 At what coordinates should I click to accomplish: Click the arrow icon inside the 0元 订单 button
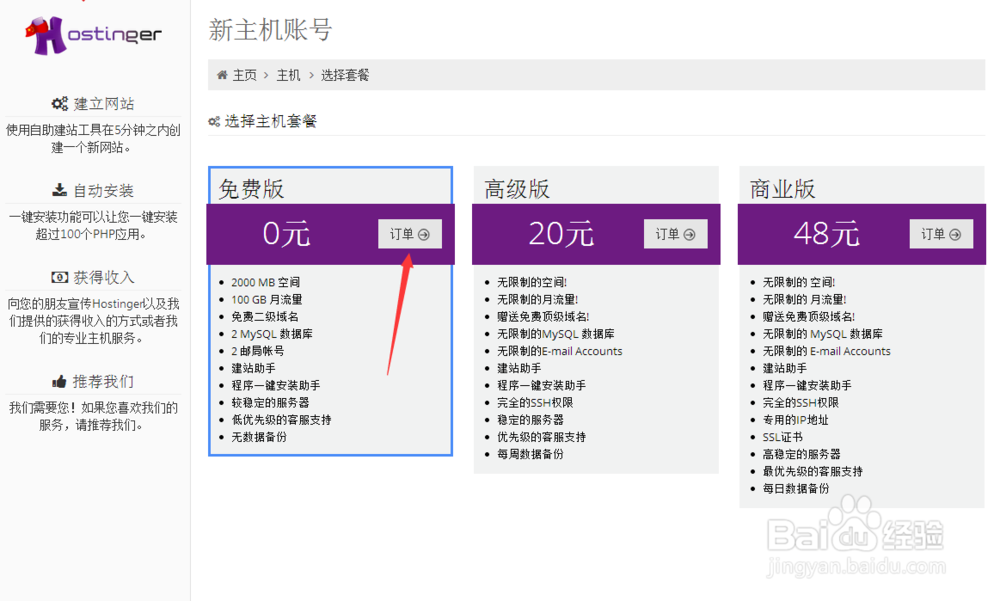426,233
